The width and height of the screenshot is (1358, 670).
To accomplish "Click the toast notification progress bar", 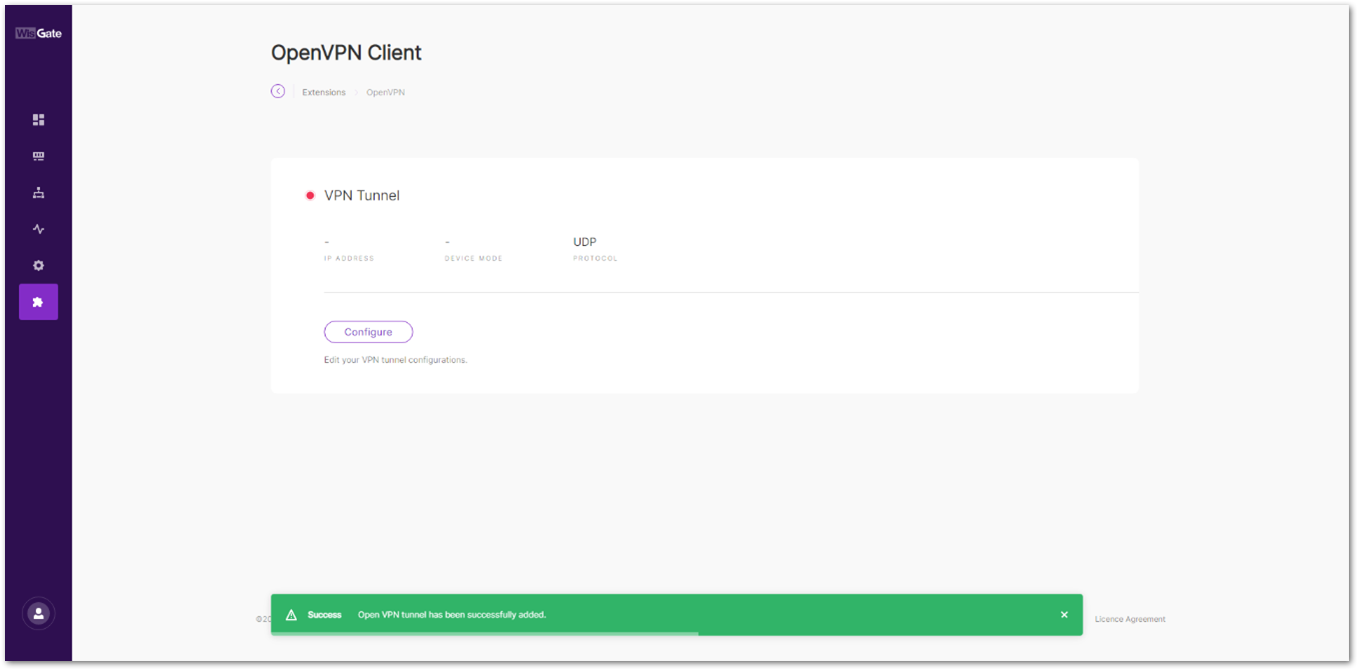I will click(485, 633).
